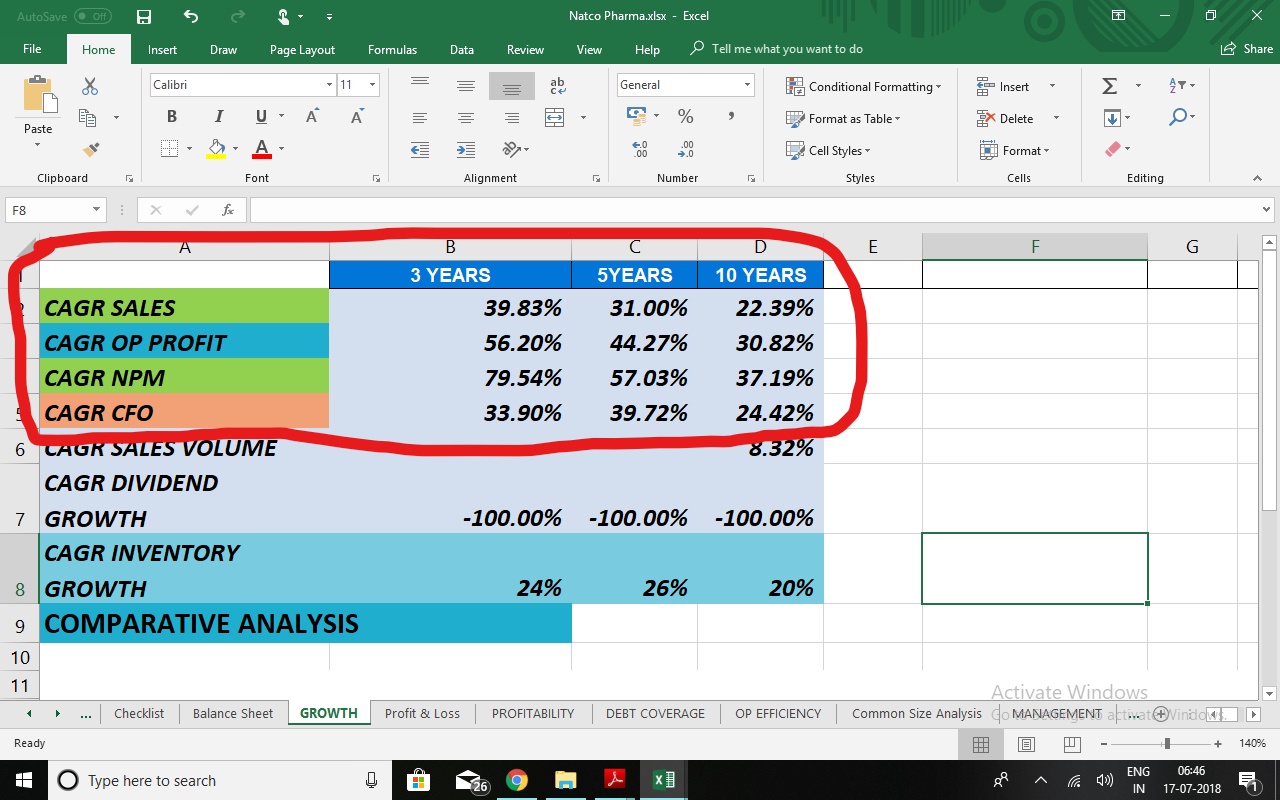
Task: Save the workbook with the floppy disk icon
Action: (144, 17)
